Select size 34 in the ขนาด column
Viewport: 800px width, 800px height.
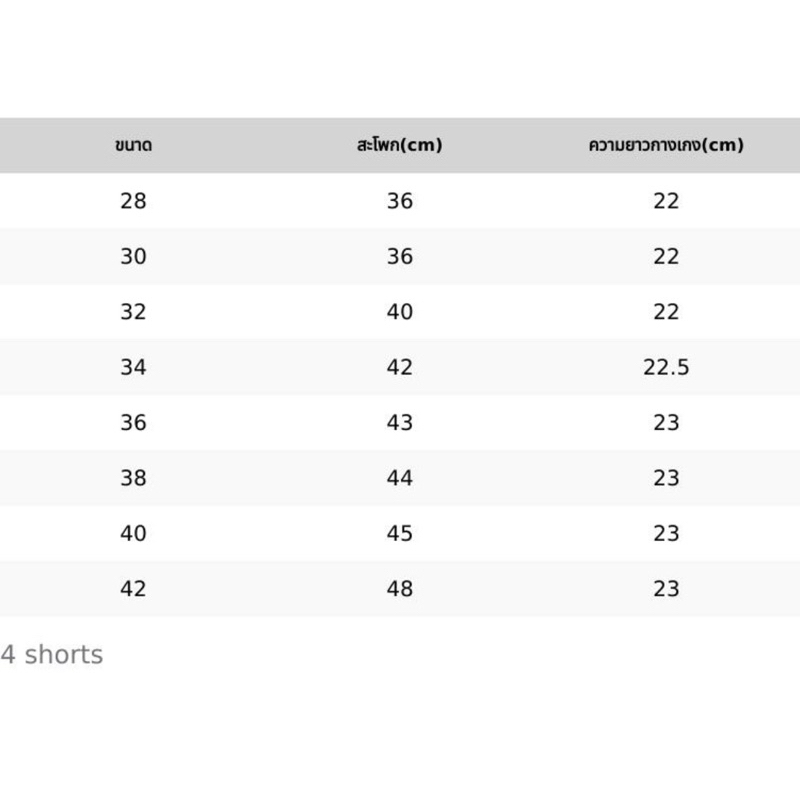pos(133,368)
